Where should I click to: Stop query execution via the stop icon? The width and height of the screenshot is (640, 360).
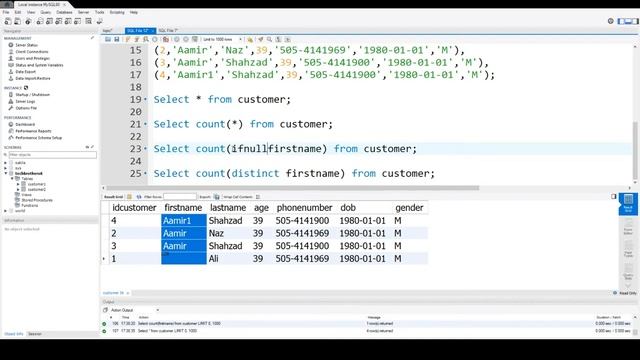(155, 40)
